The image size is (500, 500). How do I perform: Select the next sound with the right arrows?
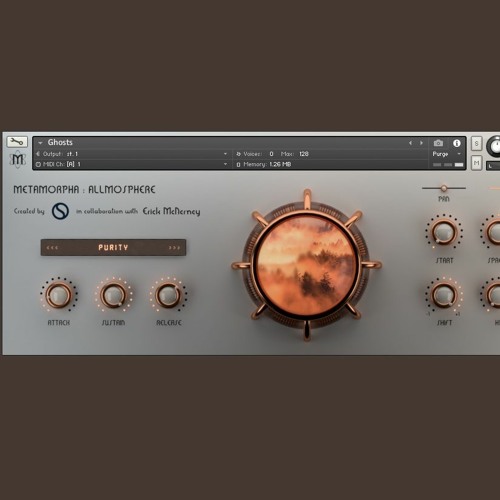pyautogui.click(x=174, y=248)
